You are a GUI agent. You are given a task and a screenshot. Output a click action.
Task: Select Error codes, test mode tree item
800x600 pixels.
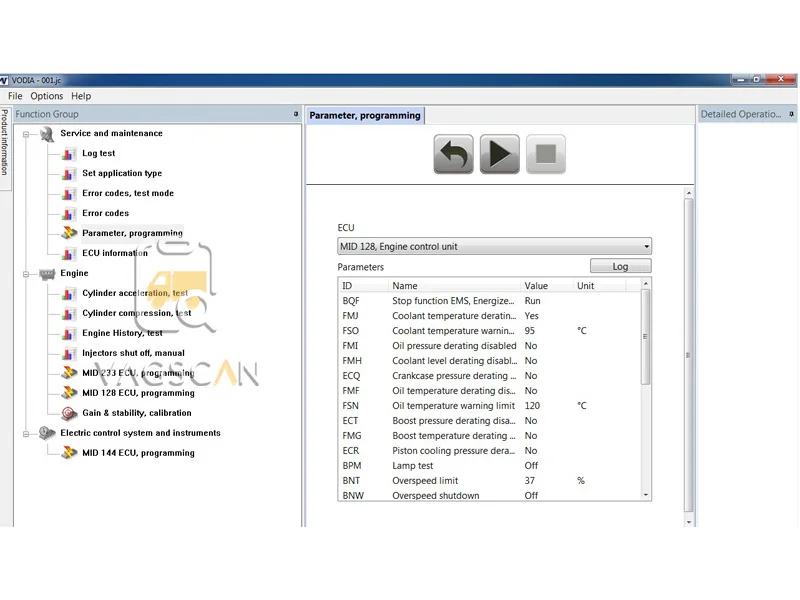[128, 193]
